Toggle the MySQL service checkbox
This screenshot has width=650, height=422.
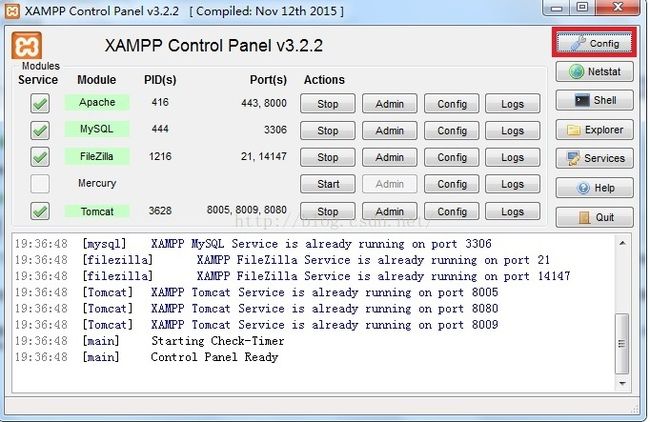(x=40, y=130)
